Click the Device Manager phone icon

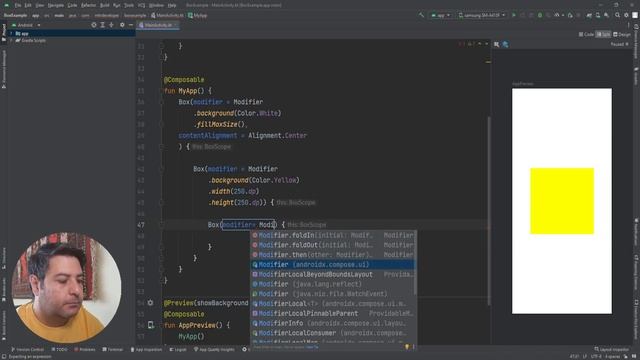pyautogui.click(x=598, y=15)
